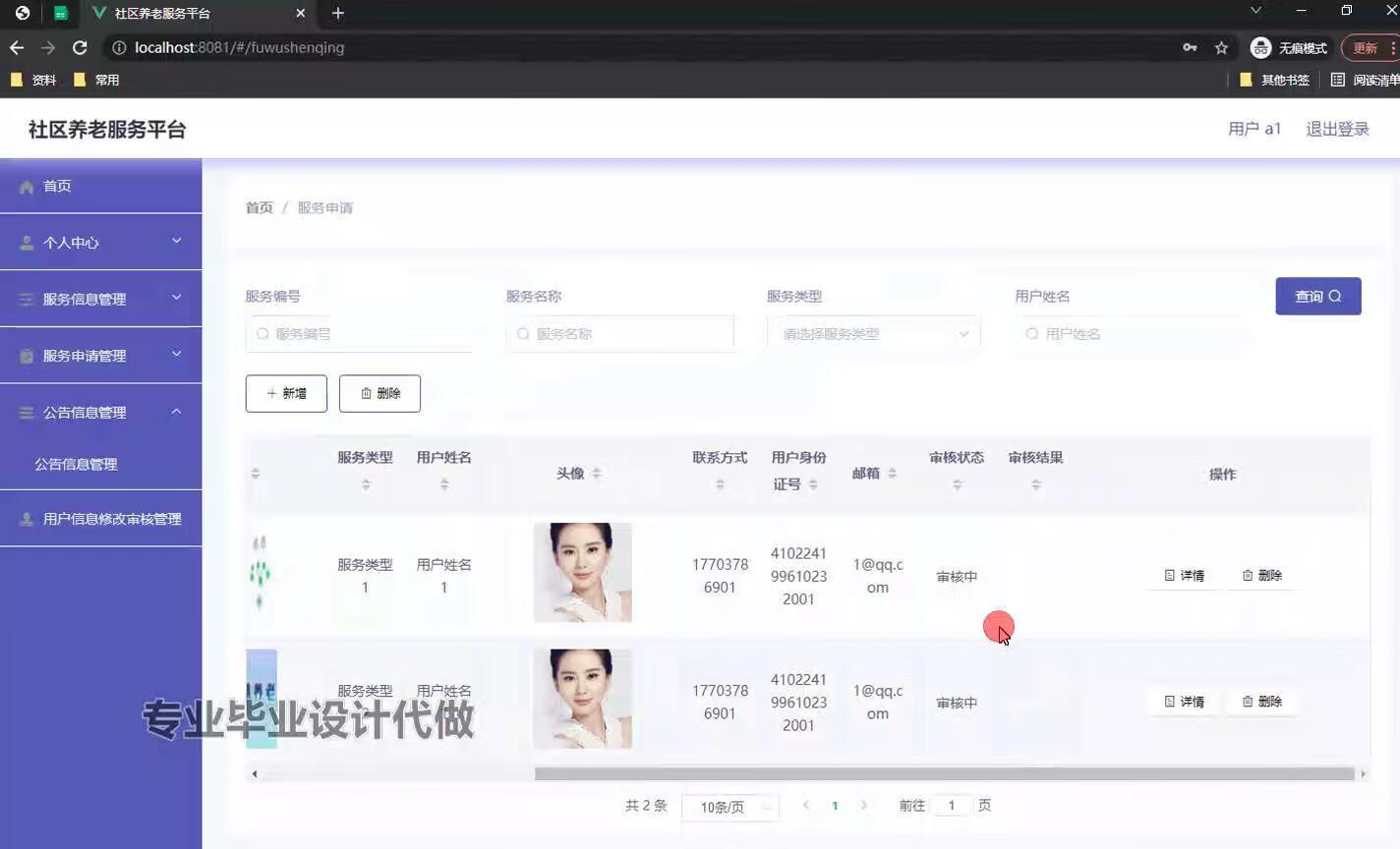Go back using browser back arrow
Viewport: 1400px width, 849px height.
tap(17, 47)
